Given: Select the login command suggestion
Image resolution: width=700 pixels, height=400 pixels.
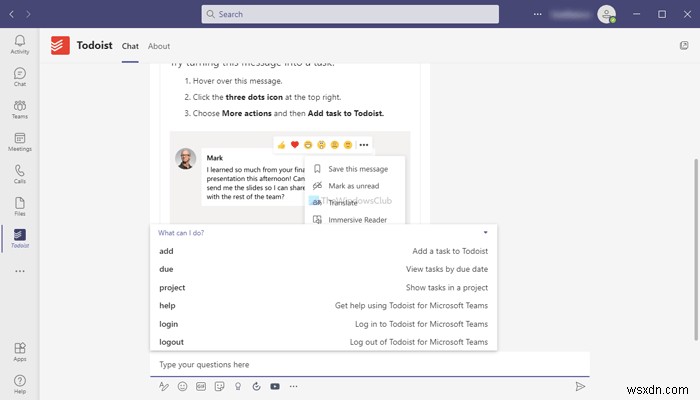Looking at the screenshot, I should 323,324.
